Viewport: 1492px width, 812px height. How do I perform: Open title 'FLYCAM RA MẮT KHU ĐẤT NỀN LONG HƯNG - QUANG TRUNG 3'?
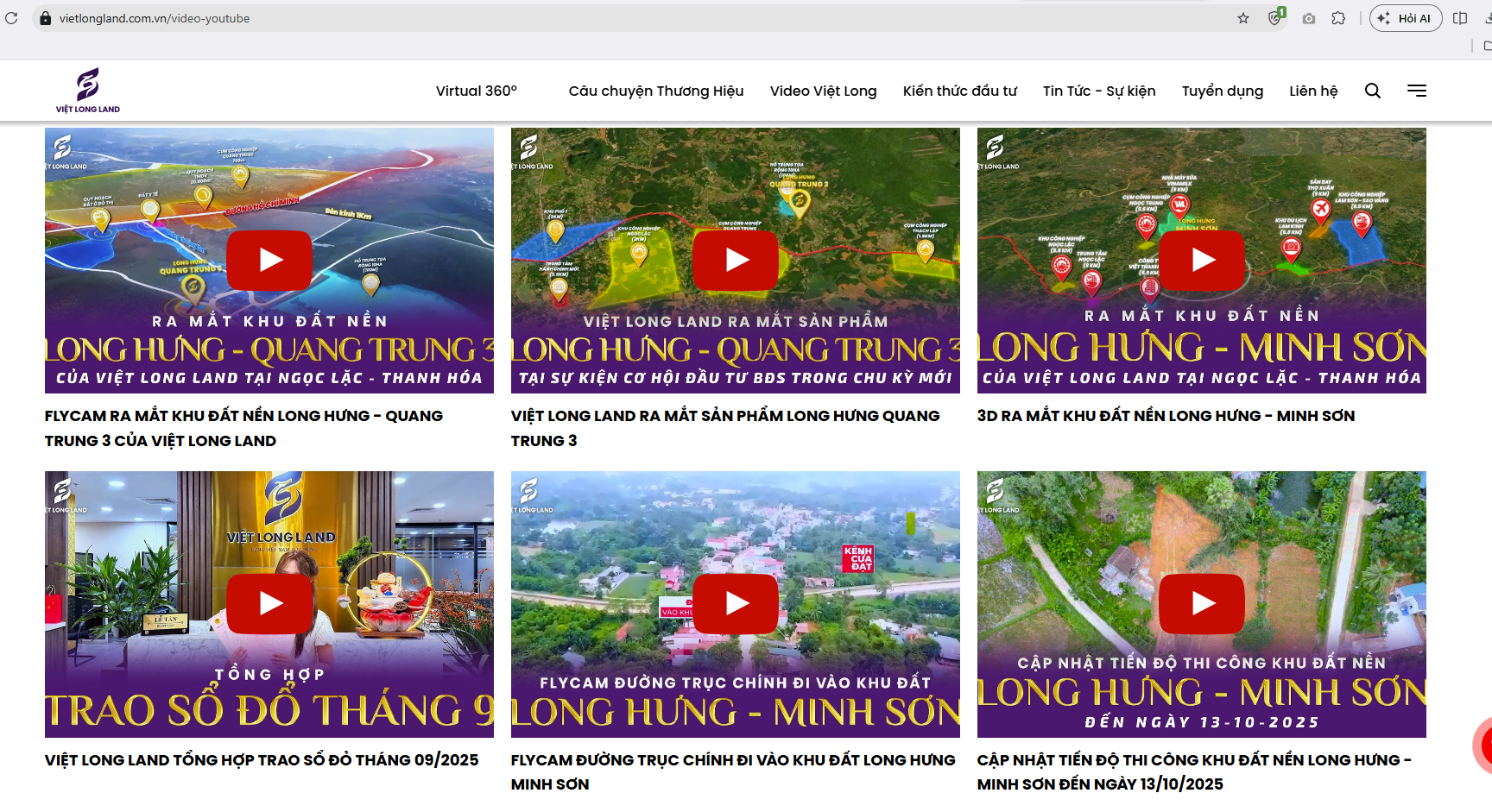(x=244, y=428)
